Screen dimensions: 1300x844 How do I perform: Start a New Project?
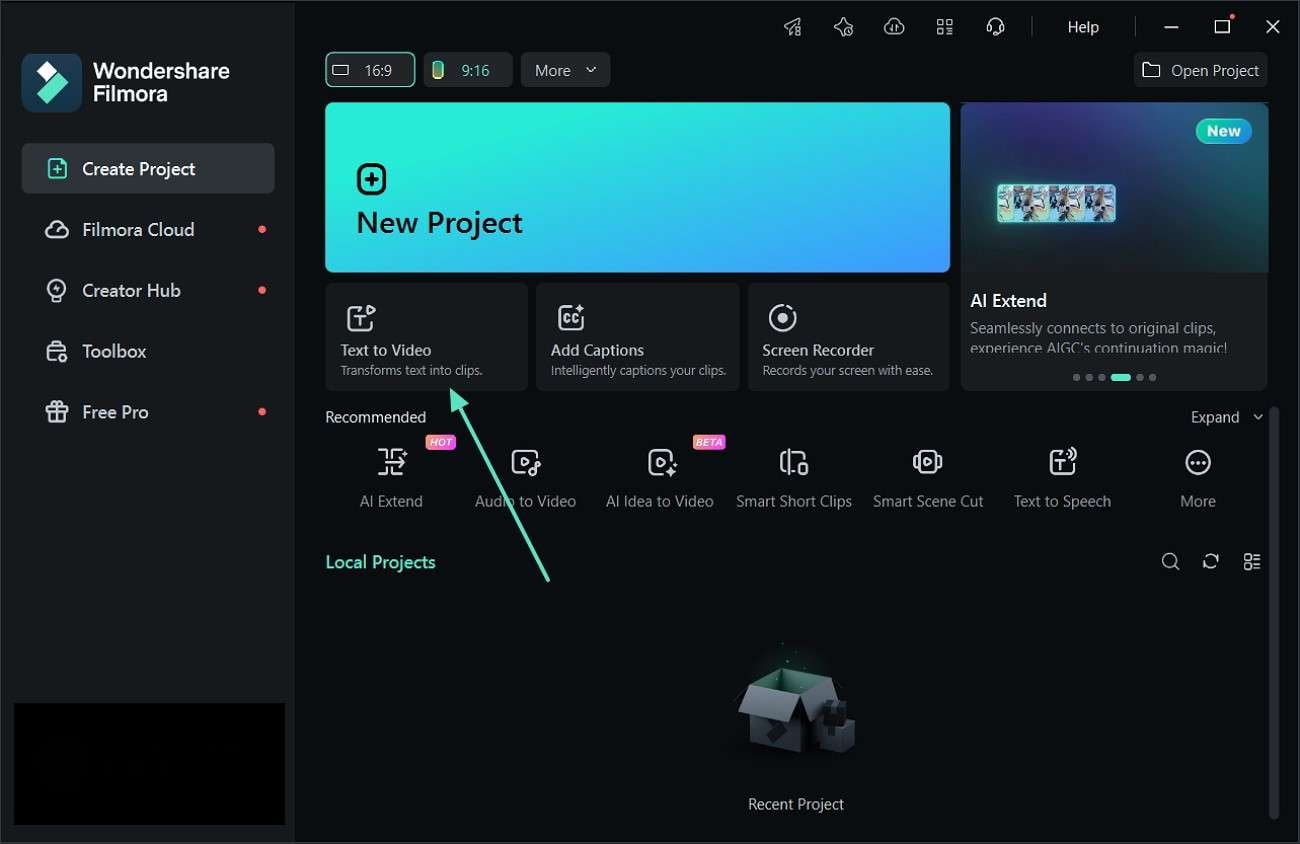coord(637,187)
